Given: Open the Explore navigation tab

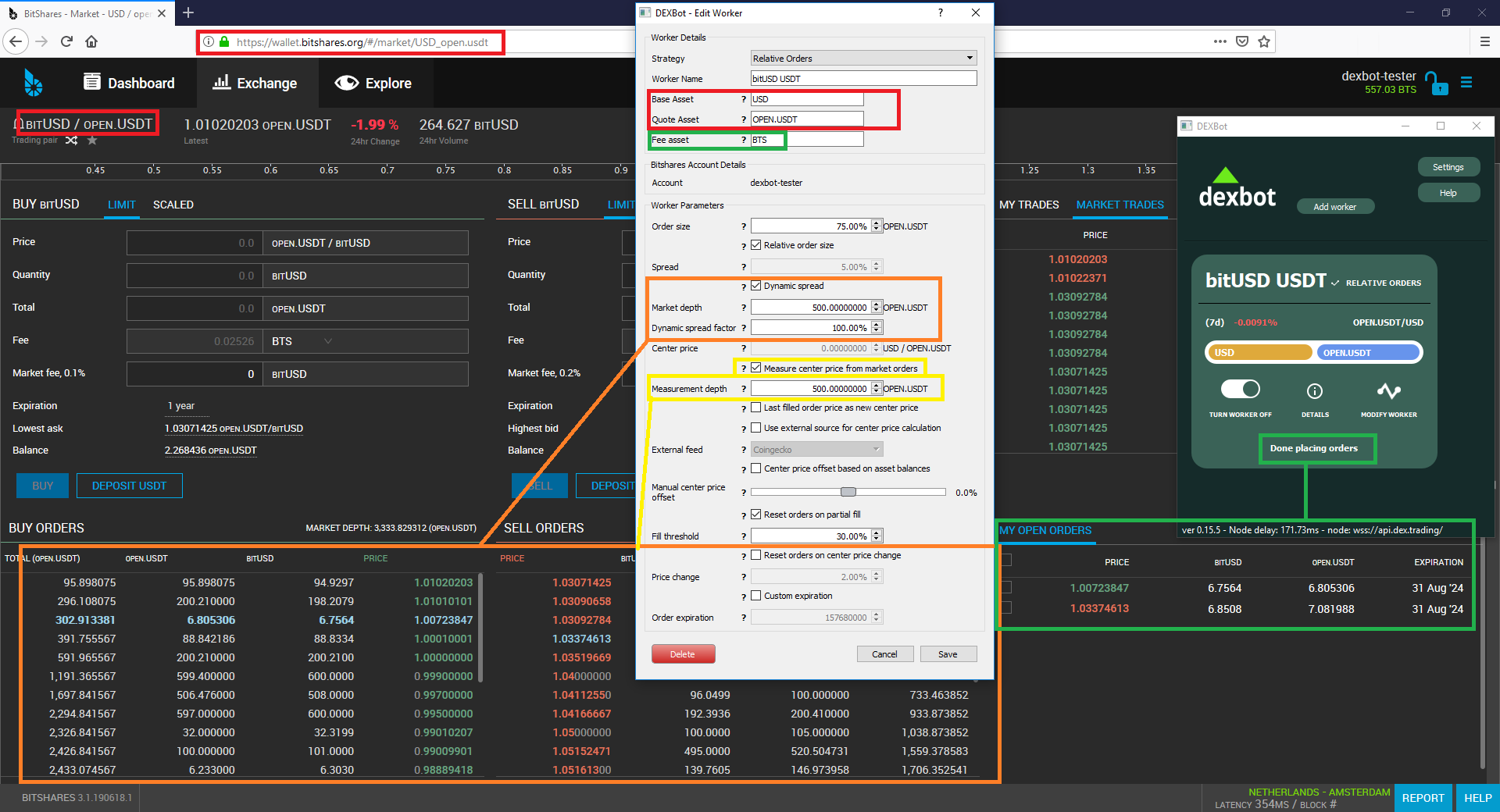Looking at the screenshot, I should [x=373, y=83].
